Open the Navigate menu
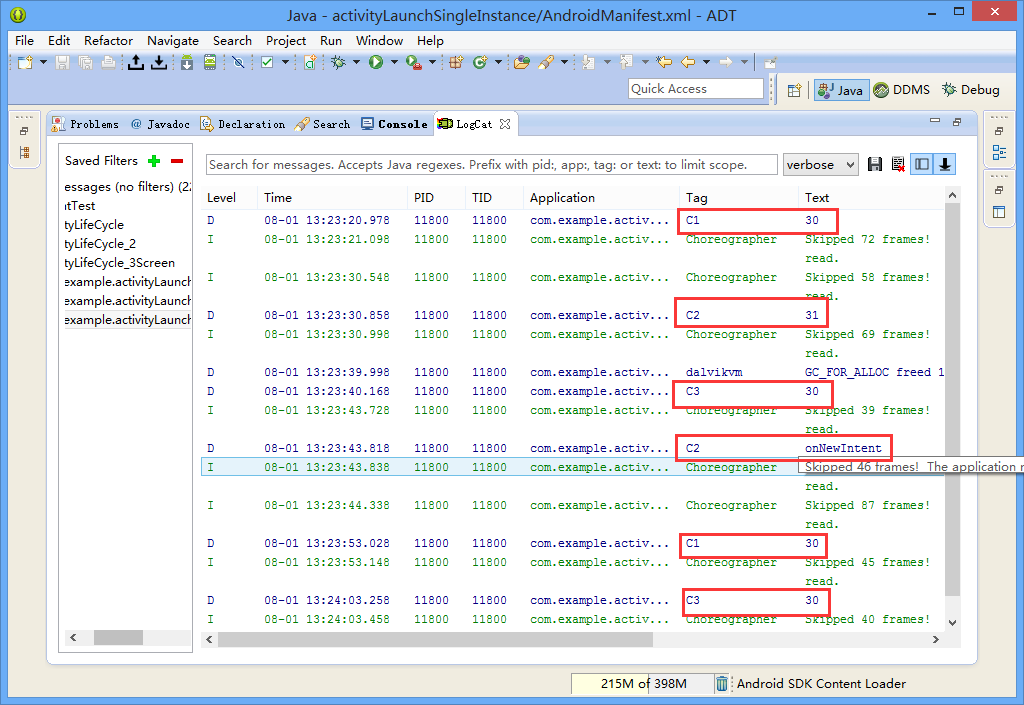This screenshot has height=705, width=1024. [173, 40]
